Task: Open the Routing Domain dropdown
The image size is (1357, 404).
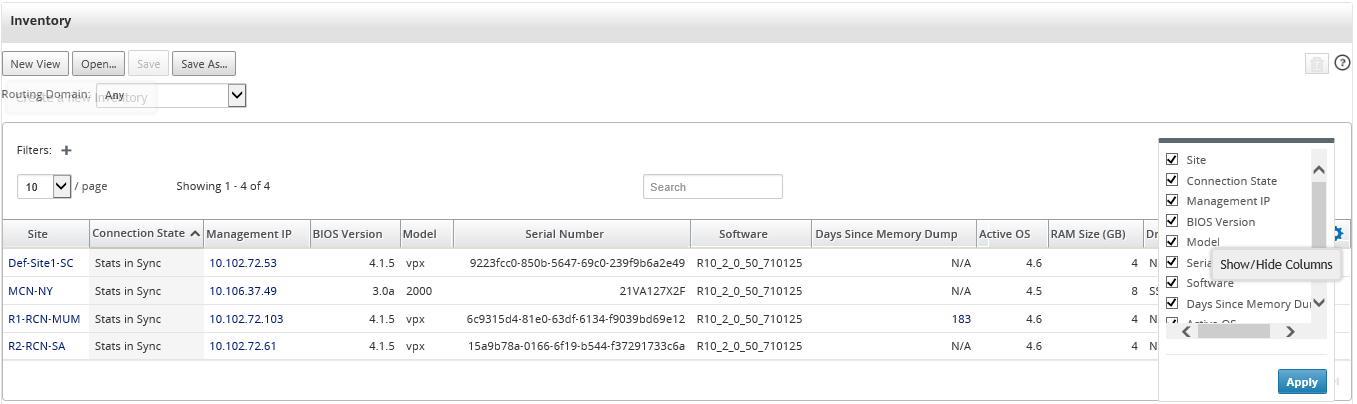Action: (171, 95)
